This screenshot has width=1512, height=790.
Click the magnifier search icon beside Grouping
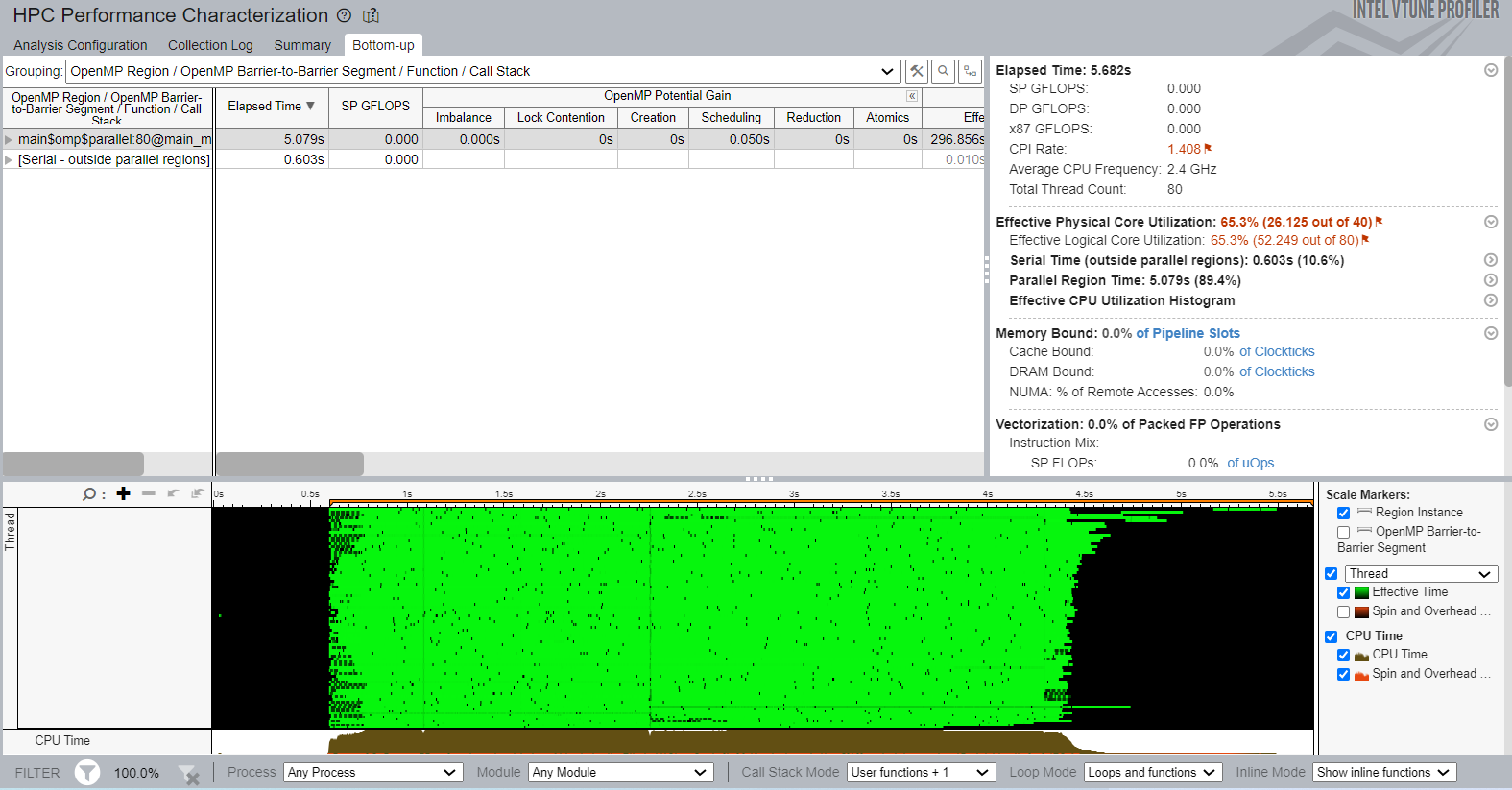944,71
